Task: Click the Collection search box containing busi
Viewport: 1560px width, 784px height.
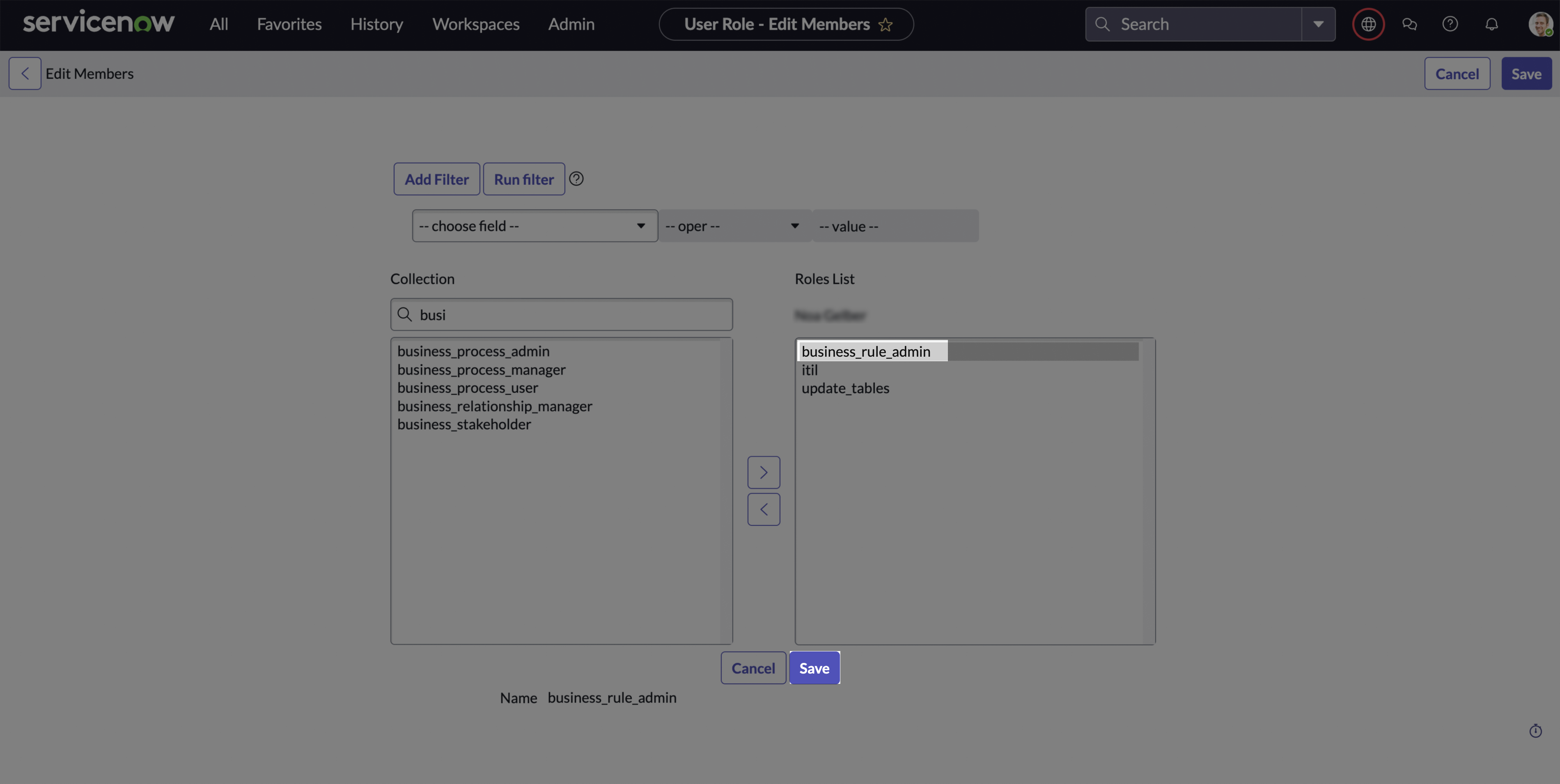Action: [x=561, y=314]
